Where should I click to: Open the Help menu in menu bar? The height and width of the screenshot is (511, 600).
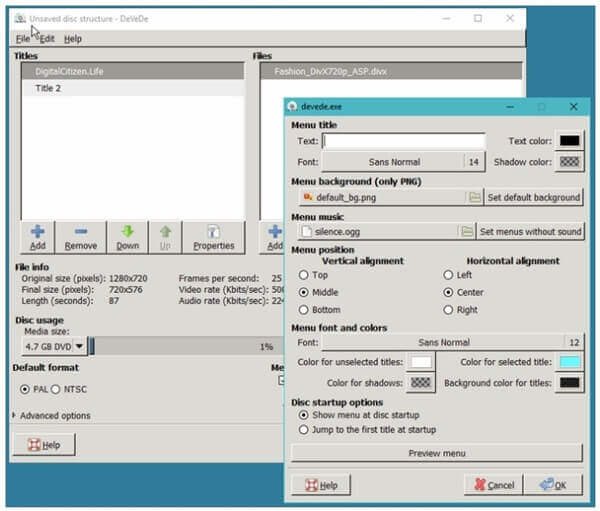tap(73, 39)
